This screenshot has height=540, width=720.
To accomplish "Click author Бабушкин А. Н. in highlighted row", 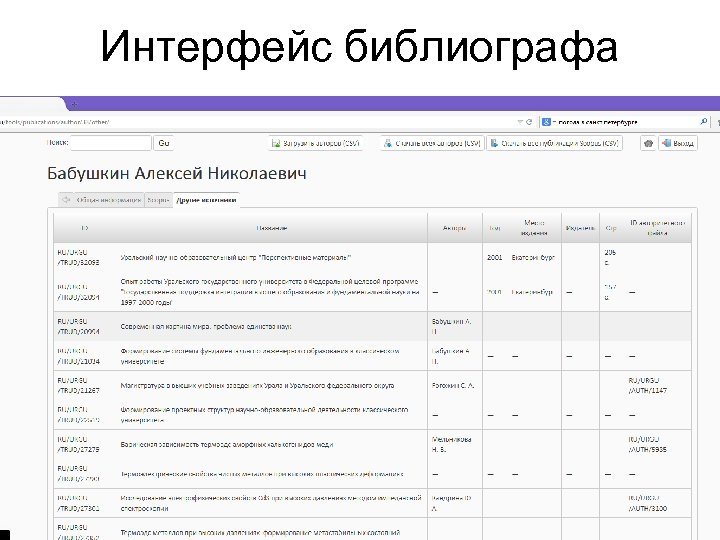I will 451,326.
